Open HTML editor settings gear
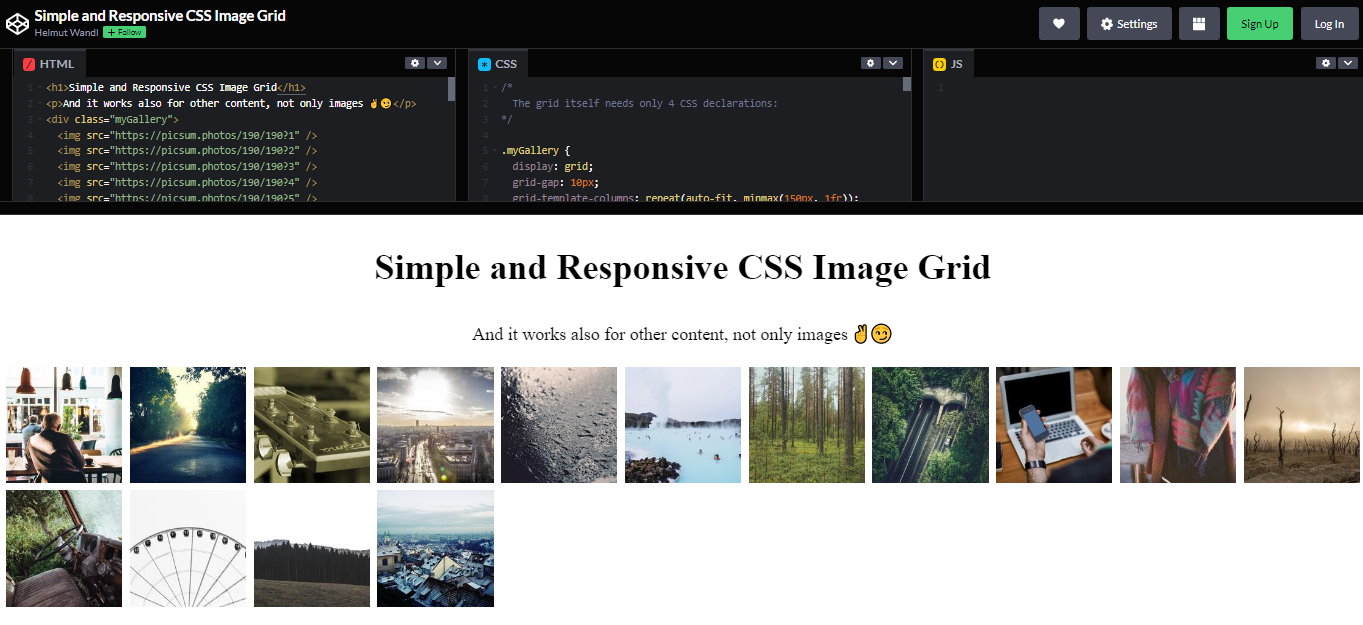Screen dimensions: 1363x625 tap(415, 62)
